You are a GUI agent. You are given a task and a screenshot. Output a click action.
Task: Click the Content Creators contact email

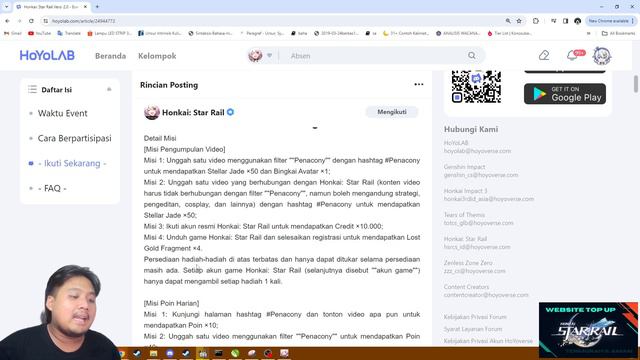(486, 295)
